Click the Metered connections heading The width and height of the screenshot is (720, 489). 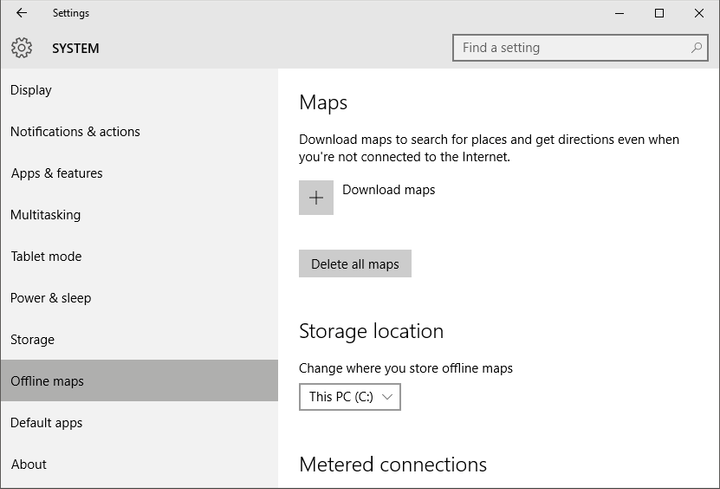pos(393,464)
